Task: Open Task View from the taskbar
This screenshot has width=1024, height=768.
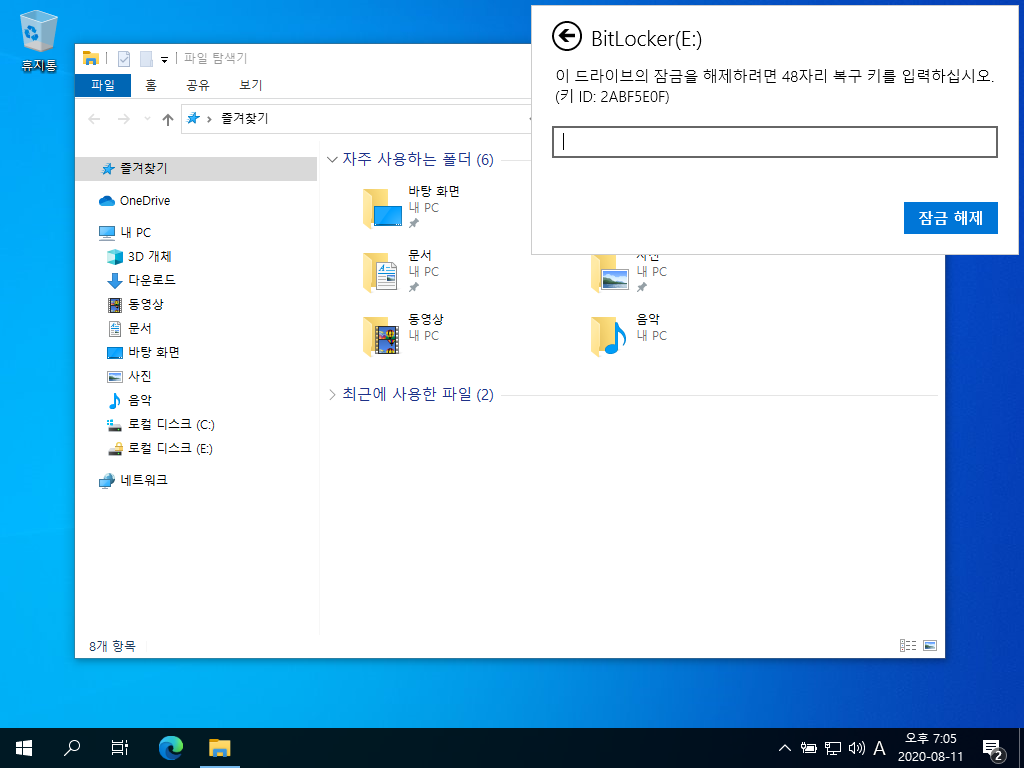Action: [x=120, y=748]
